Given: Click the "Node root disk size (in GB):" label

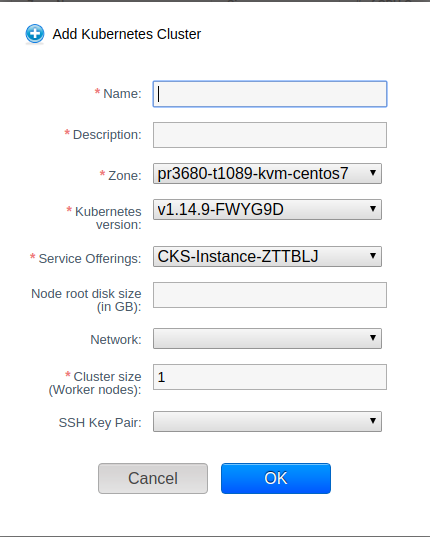Looking at the screenshot, I should tap(86, 300).
